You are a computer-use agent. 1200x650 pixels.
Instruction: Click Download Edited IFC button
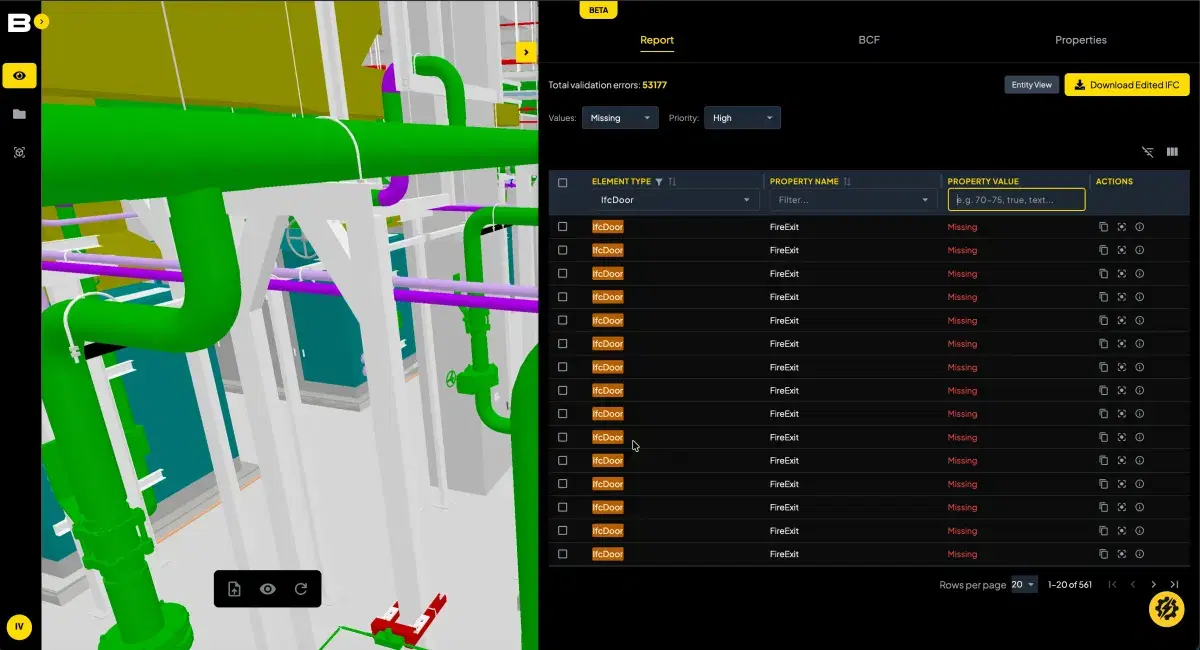coord(1127,85)
